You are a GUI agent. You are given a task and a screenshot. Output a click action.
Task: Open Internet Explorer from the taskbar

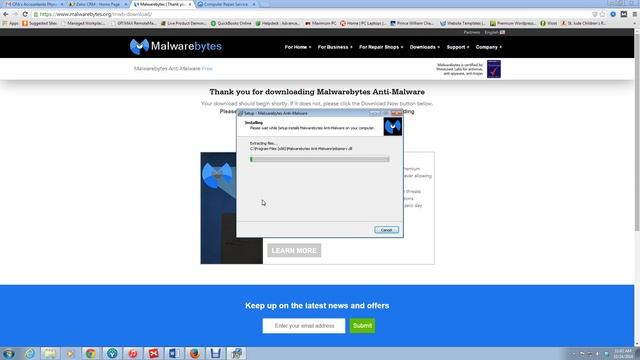(29, 353)
